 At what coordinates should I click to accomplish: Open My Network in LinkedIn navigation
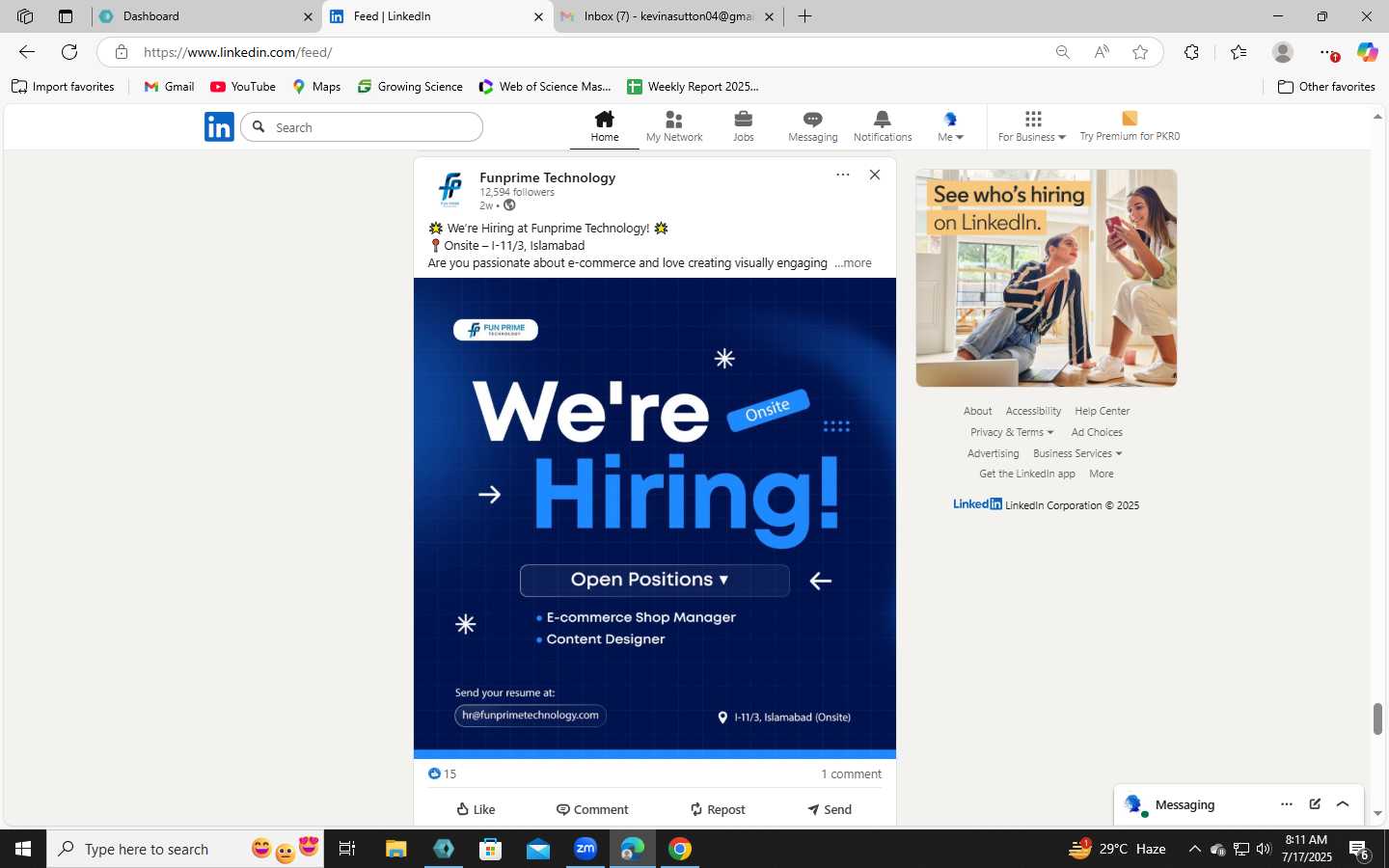674,126
